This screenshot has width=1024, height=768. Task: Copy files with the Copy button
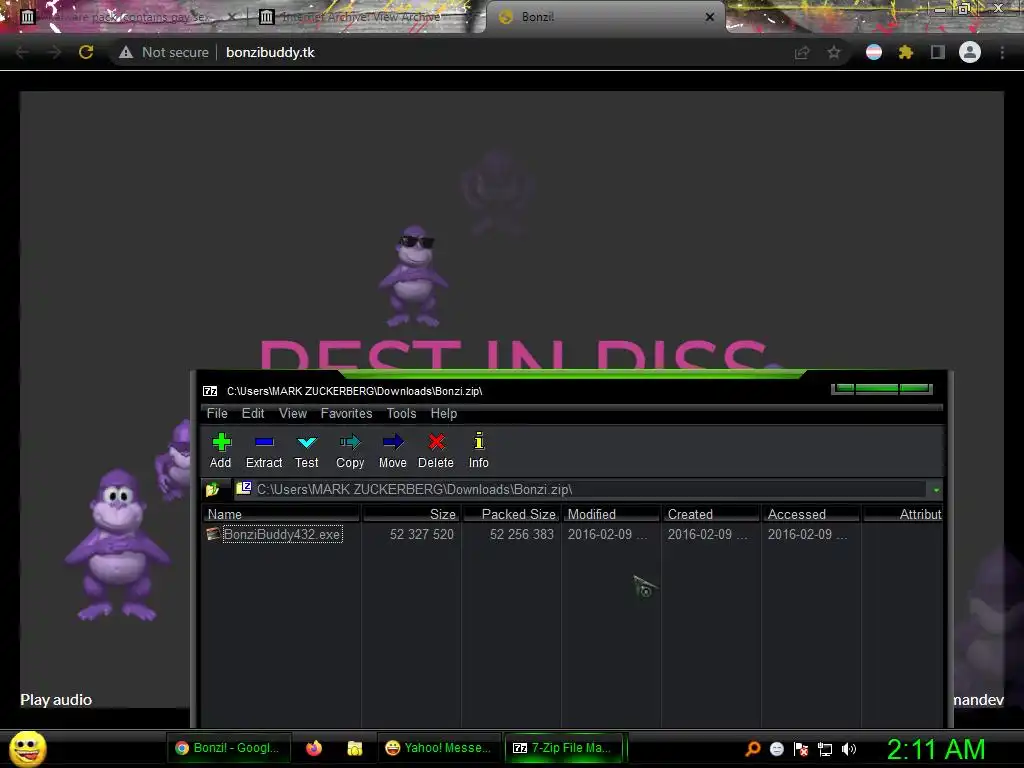coord(350,451)
